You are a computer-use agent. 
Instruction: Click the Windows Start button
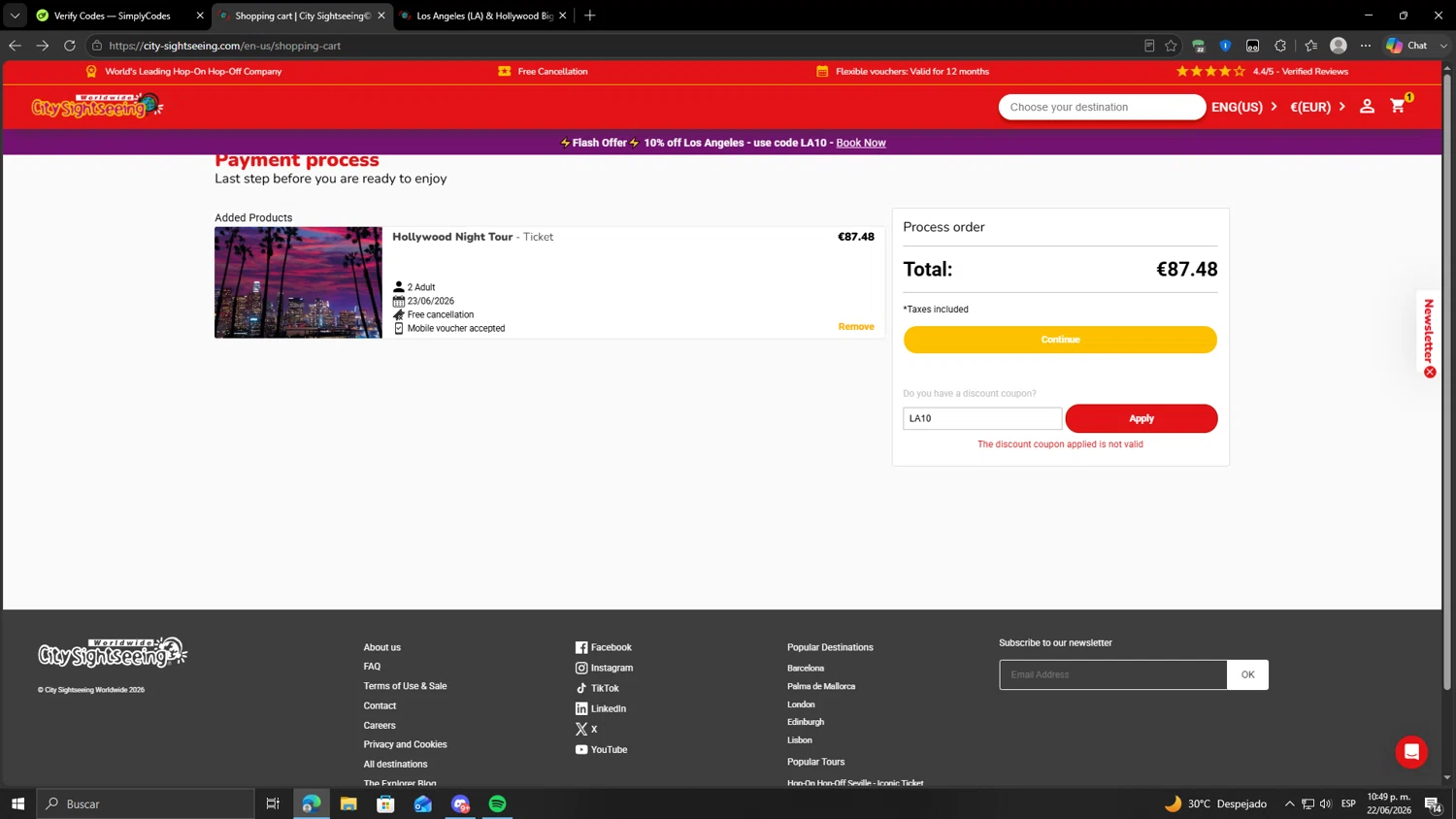17,803
